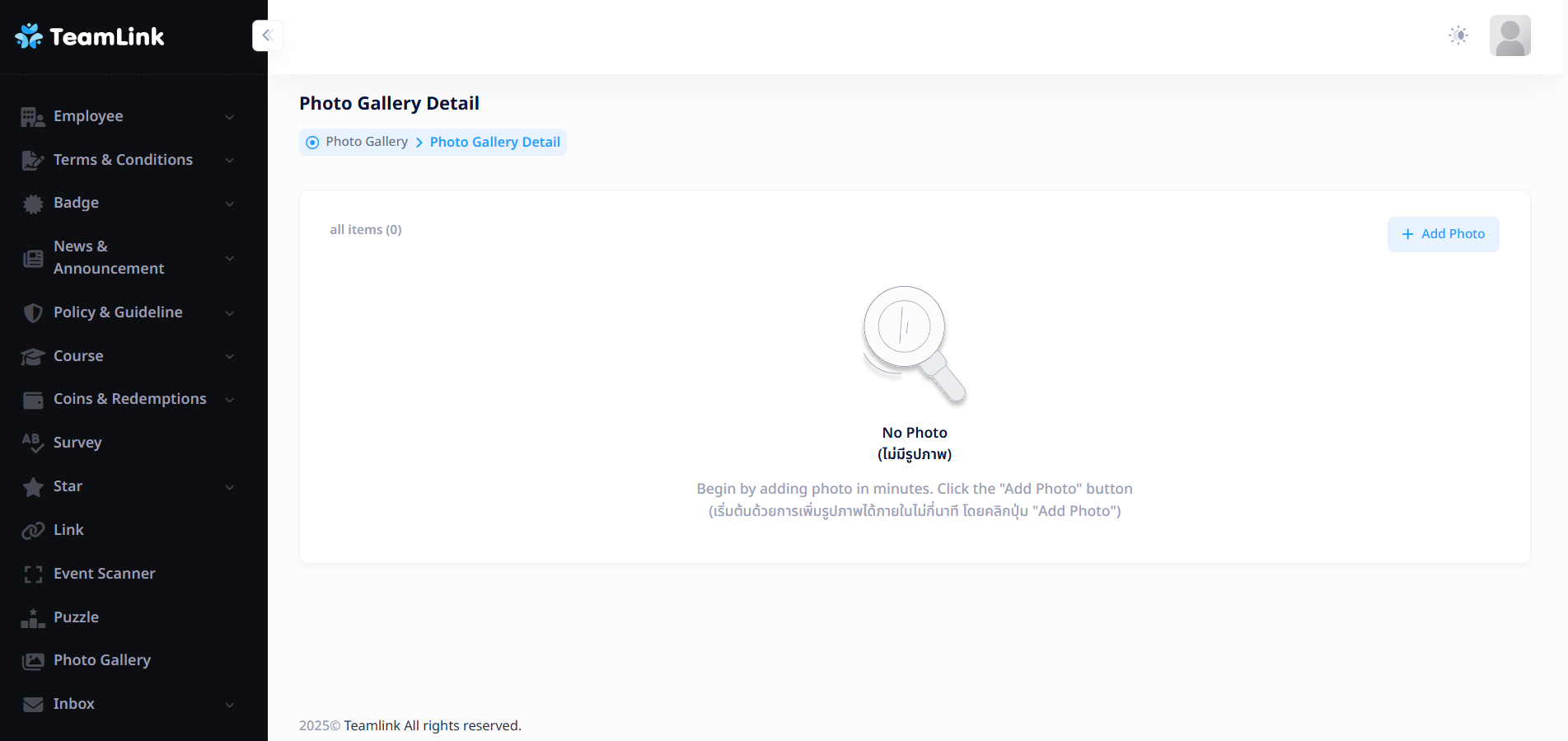This screenshot has height=741, width=1568.
Task: Click the Survey sidebar icon
Action: [x=33, y=443]
